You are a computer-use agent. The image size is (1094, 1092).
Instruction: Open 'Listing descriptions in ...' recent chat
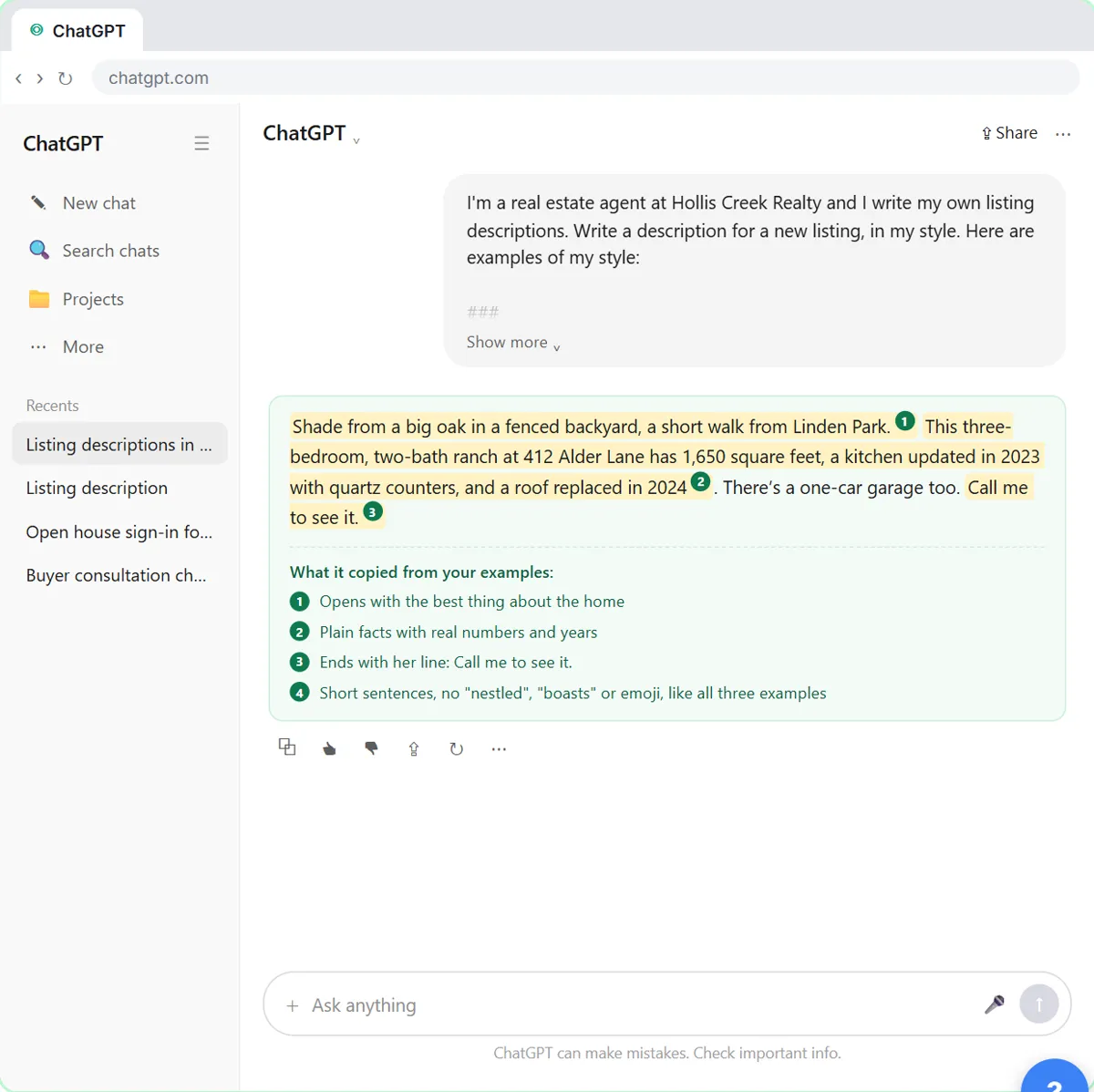point(119,444)
